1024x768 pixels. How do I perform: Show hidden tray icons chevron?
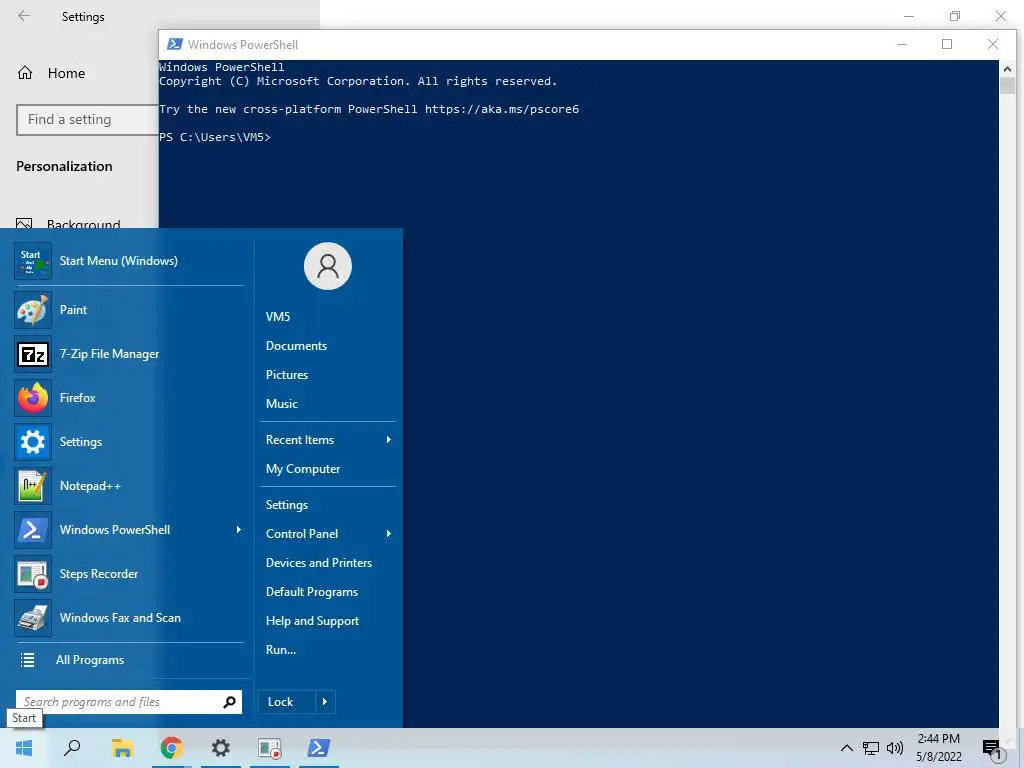(x=846, y=748)
